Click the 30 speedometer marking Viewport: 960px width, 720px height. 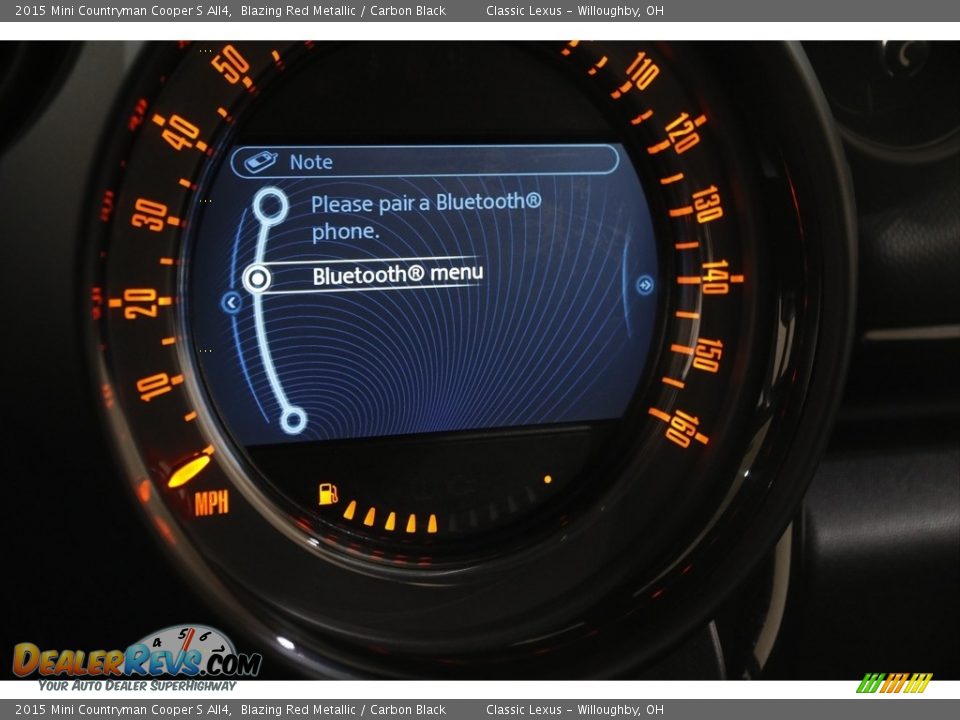(150, 214)
